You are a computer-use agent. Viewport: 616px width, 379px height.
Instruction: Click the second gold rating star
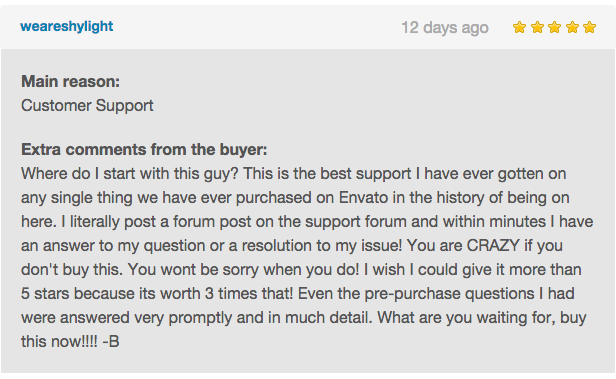click(x=537, y=27)
